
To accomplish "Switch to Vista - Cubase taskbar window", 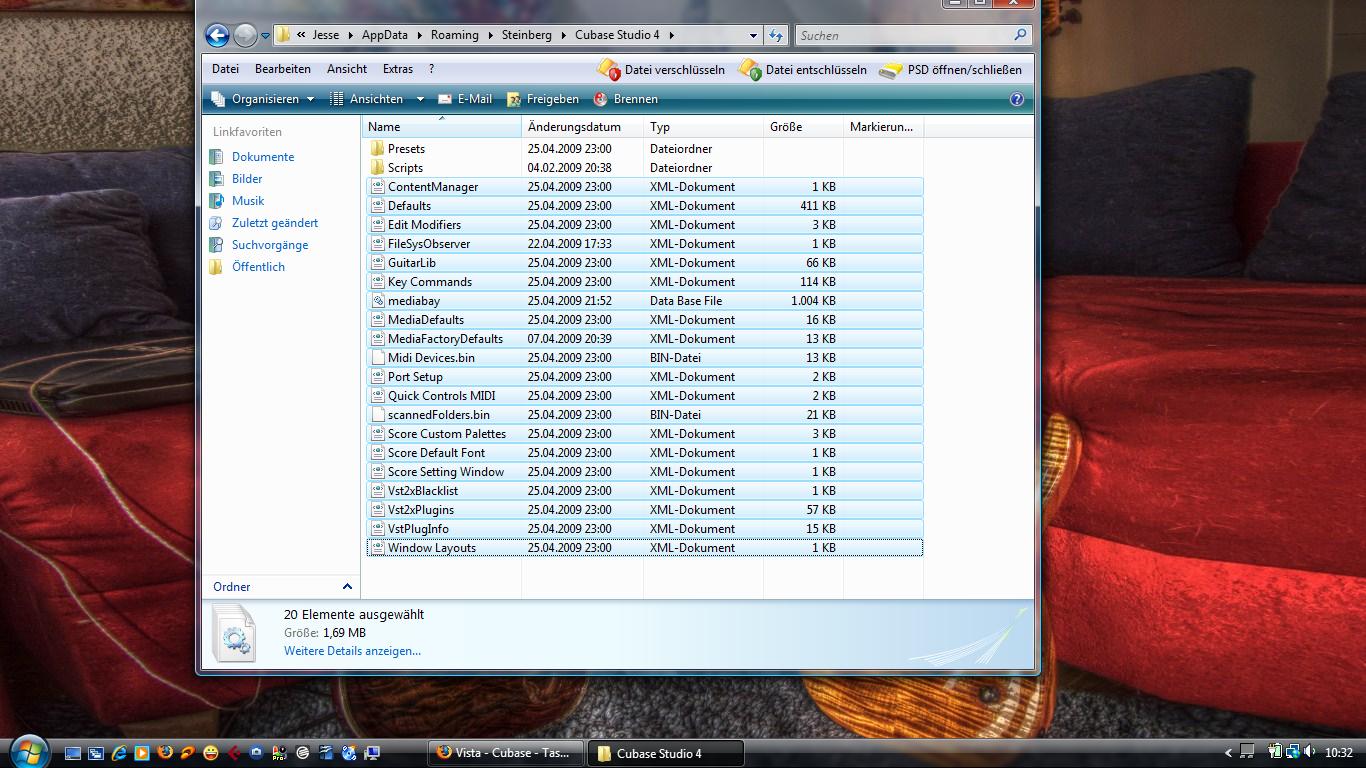I will (505, 753).
